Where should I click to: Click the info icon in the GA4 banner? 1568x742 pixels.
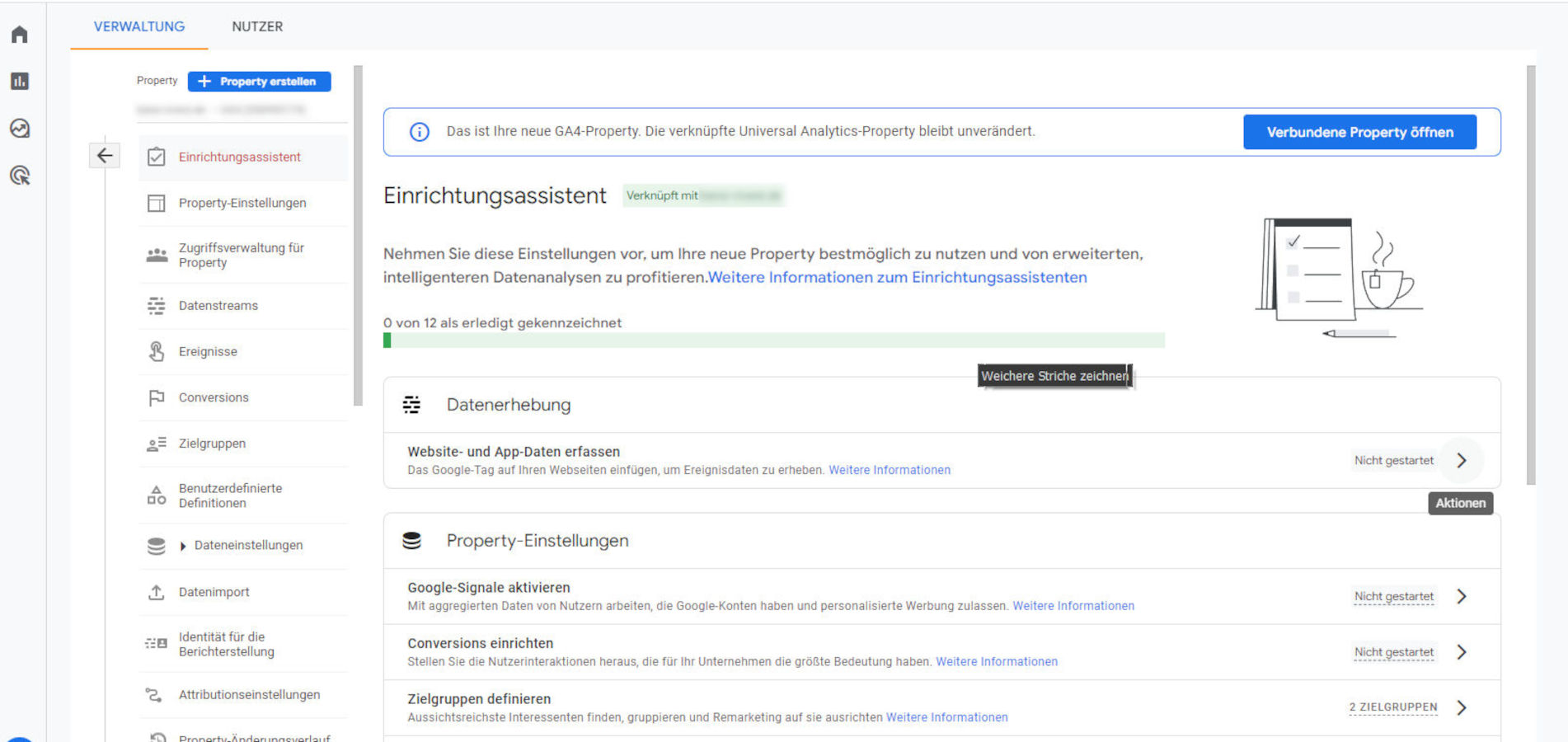tap(420, 132)
